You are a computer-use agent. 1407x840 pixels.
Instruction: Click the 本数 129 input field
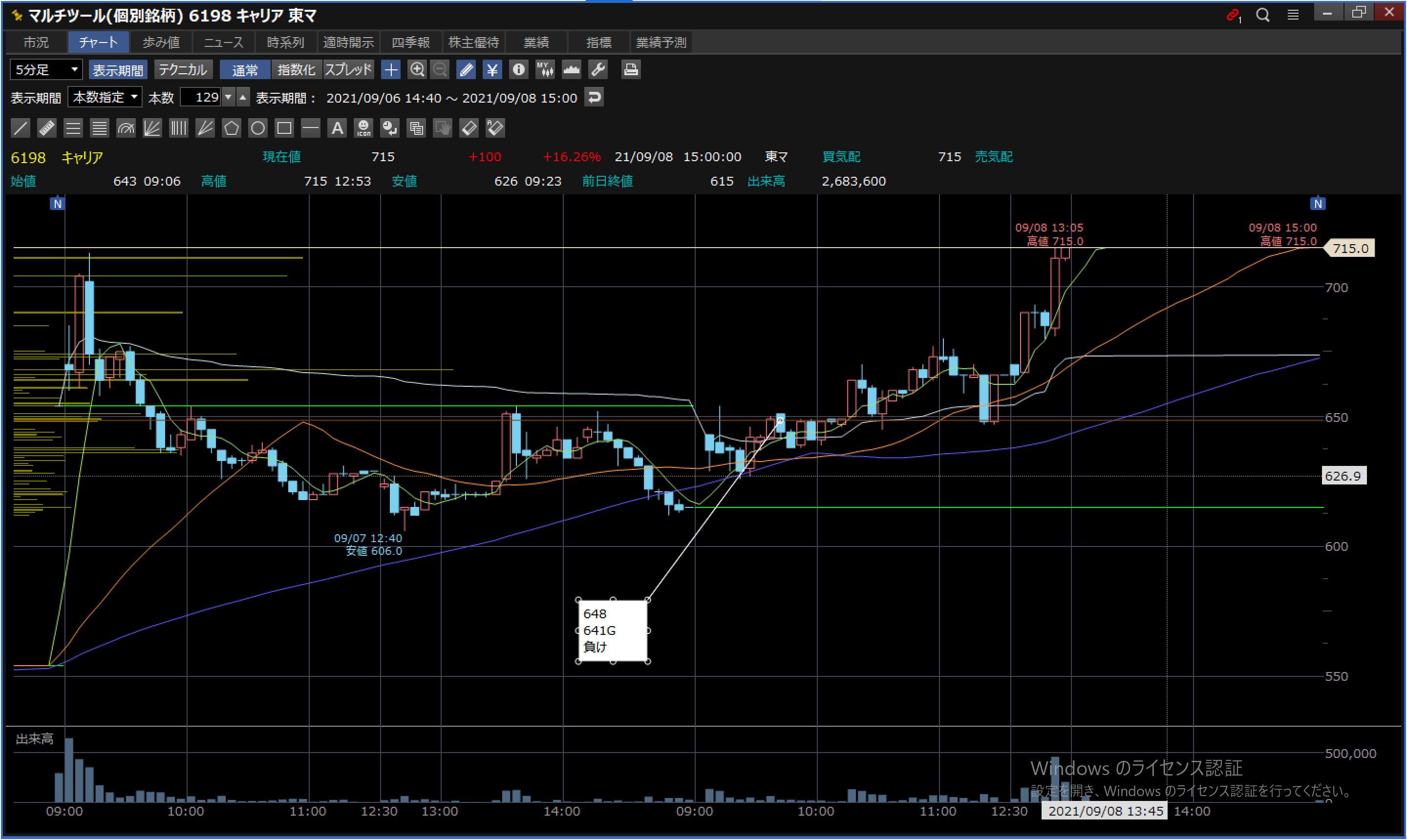201,97
